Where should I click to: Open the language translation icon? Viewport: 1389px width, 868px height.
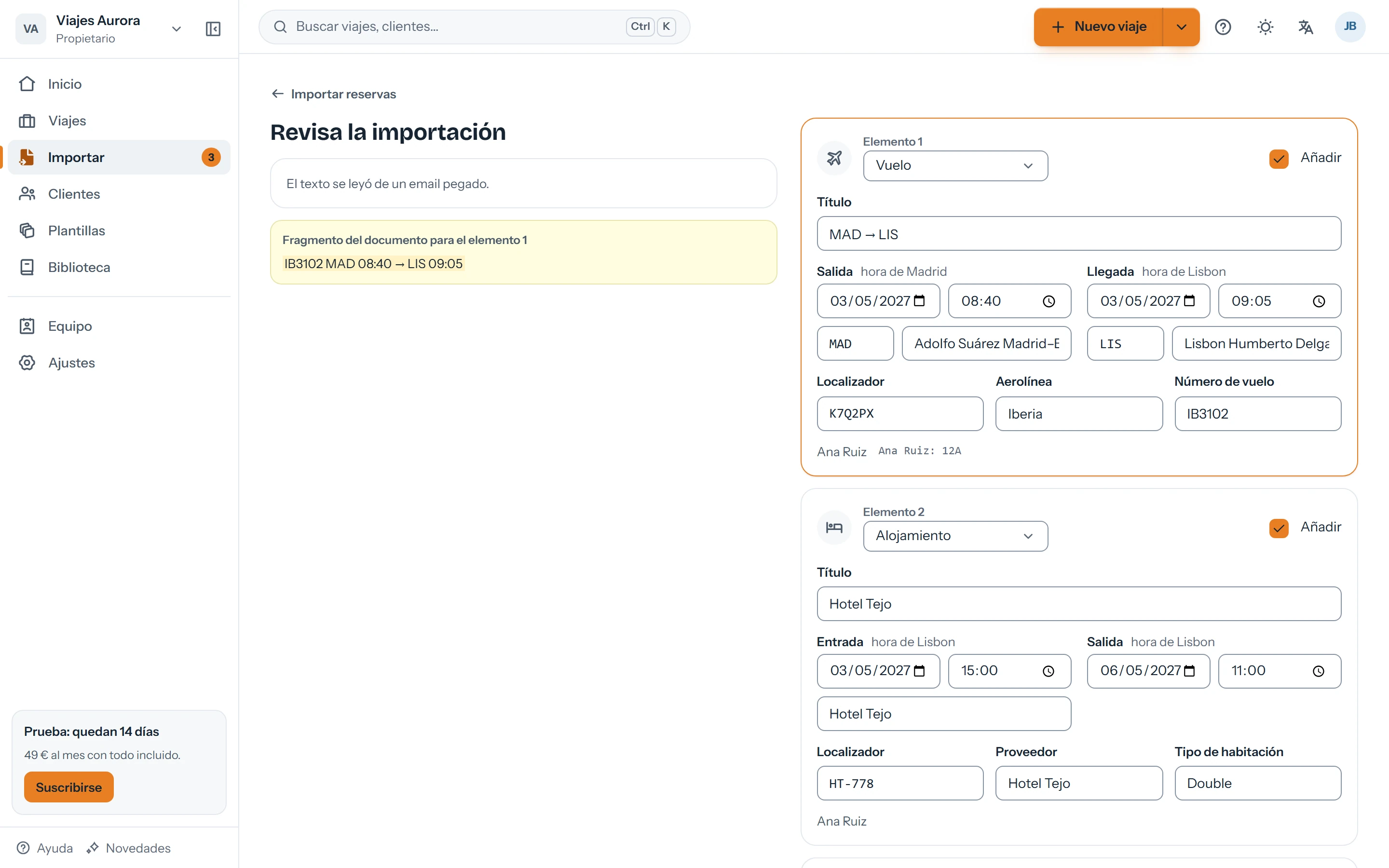click(1306, 27)
